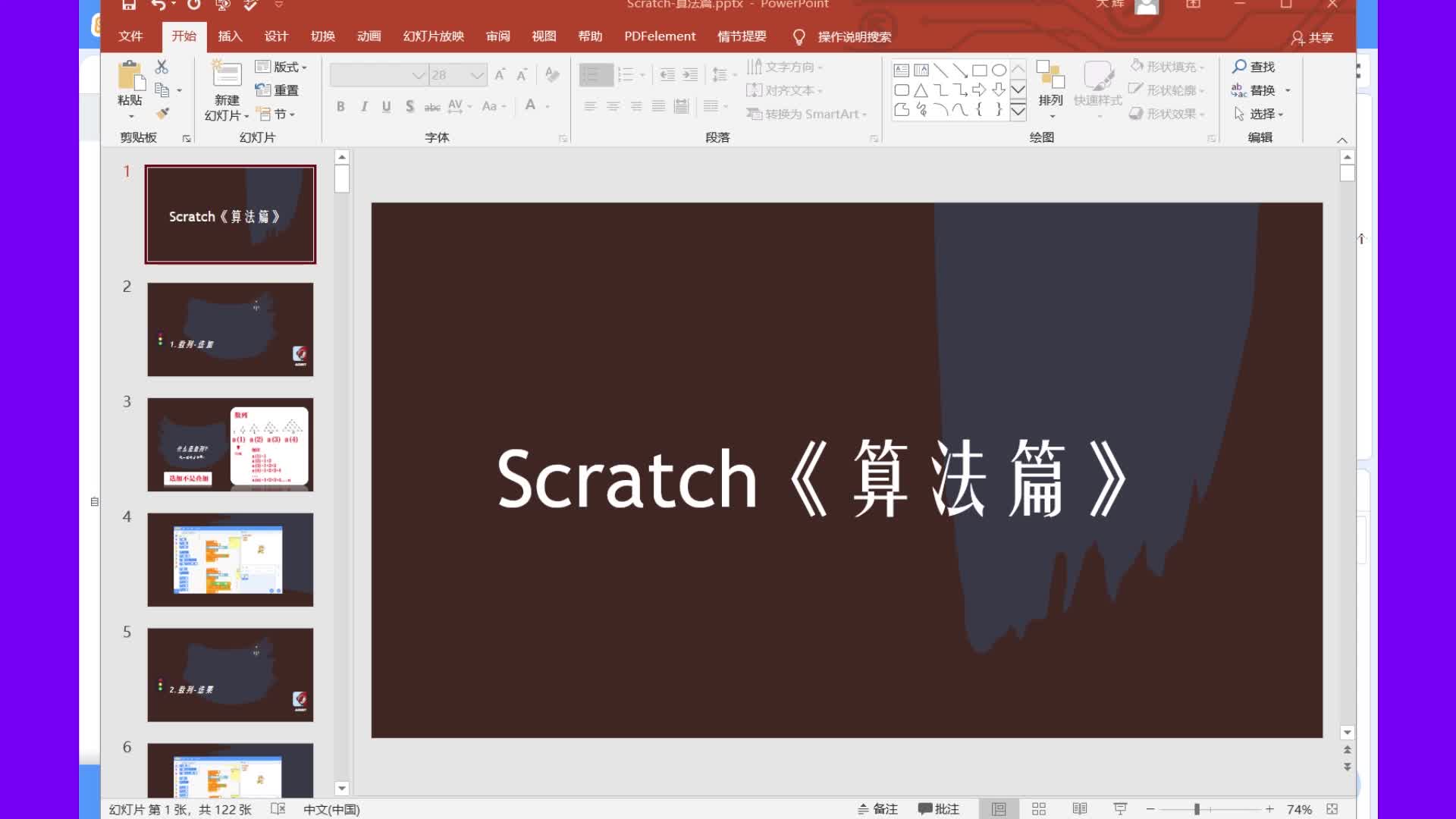The image size is (1456, 819).
Task: Click the 重置 Reset button
Action: (x=277, y=90)
